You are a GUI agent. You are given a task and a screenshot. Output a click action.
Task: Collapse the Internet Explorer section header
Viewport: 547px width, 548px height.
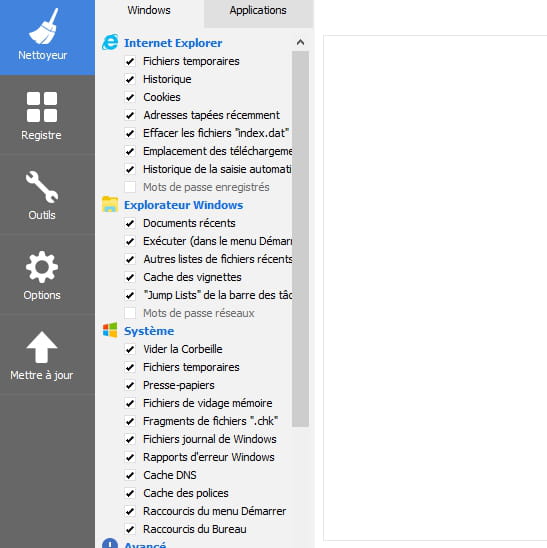pyautogui.click(x=173, y=43)
